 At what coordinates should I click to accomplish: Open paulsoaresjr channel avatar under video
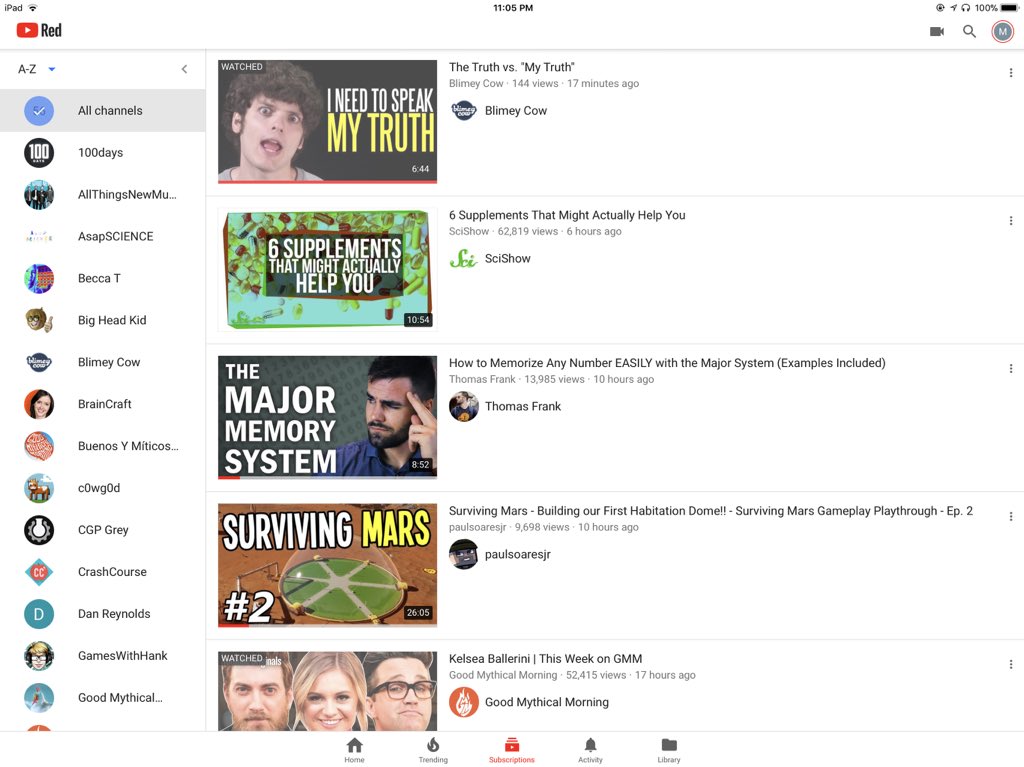[464, 554]
